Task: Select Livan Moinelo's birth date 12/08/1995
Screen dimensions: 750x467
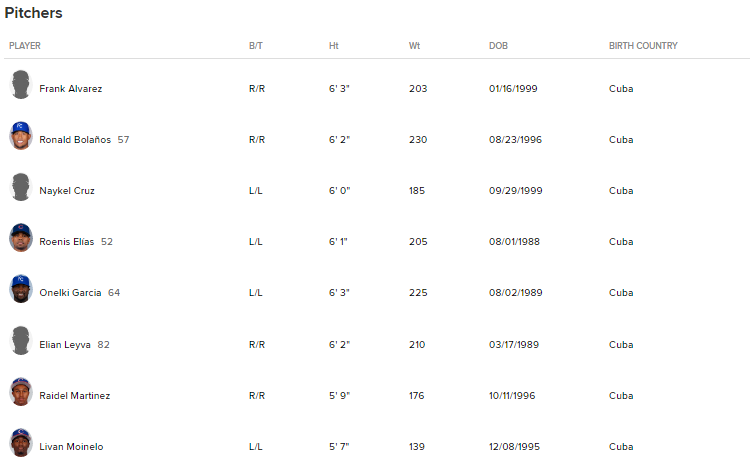Action: (514, 446)
